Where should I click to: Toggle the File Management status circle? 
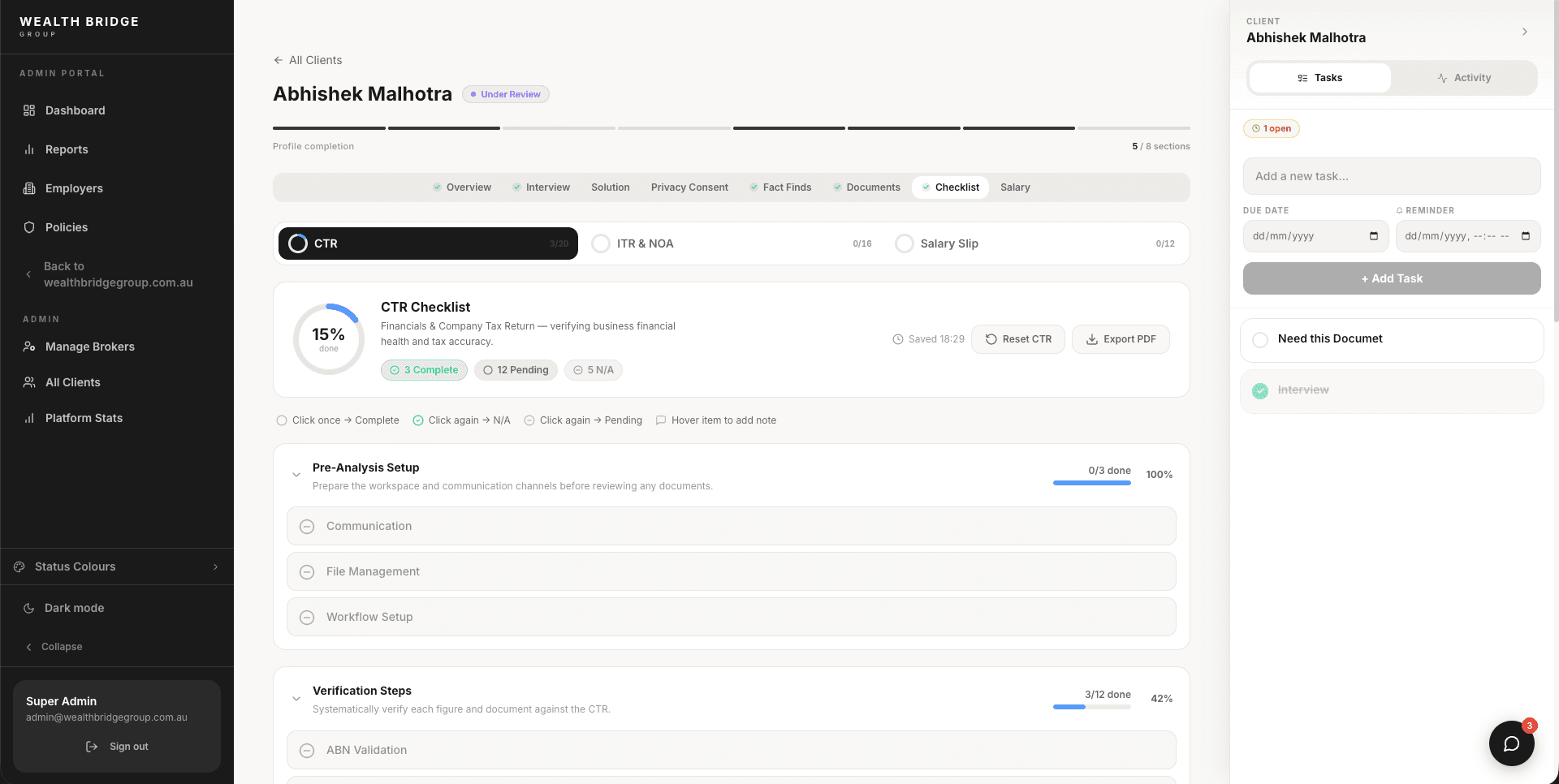[307, 572]
